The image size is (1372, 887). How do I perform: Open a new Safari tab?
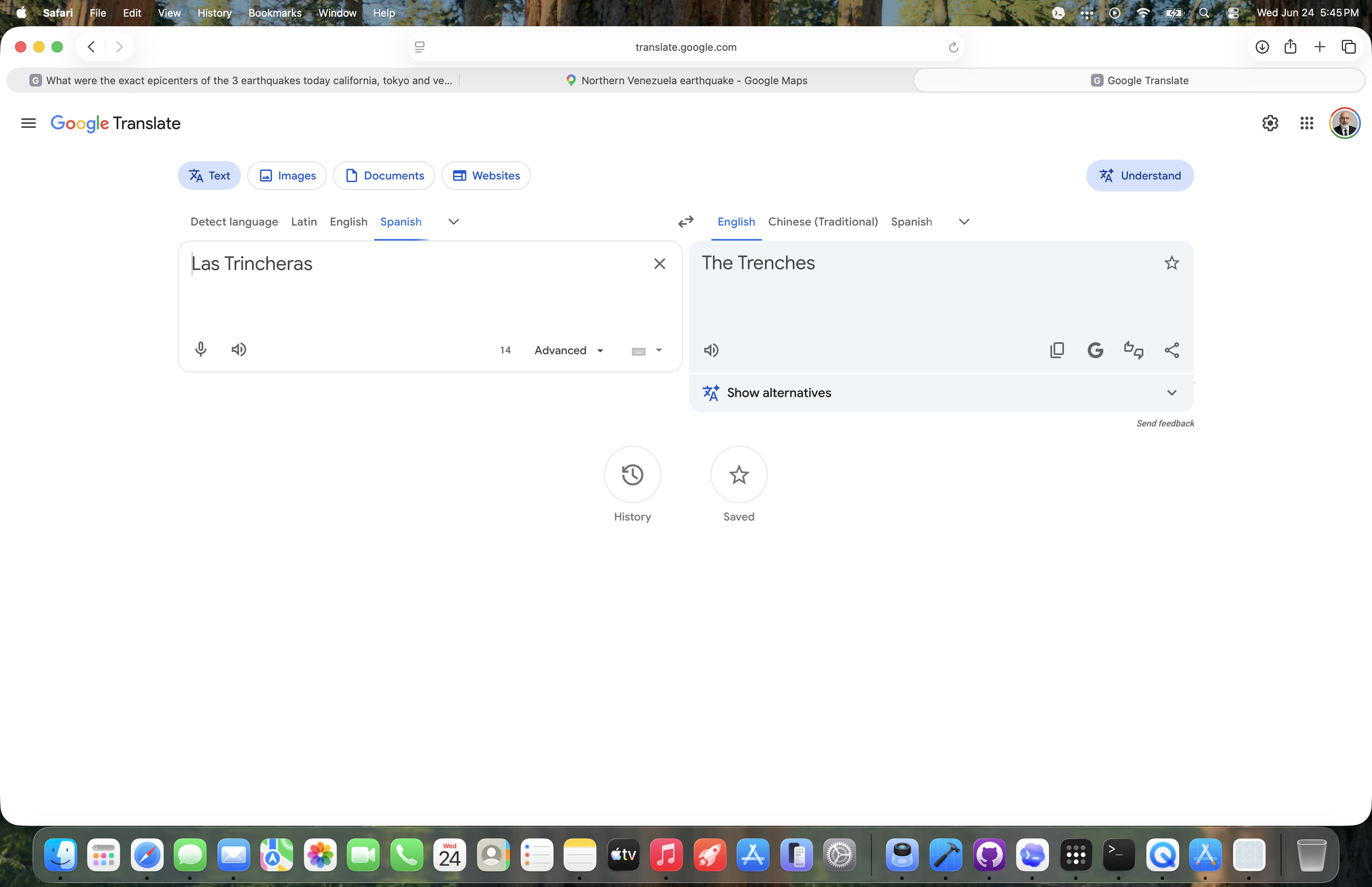click(x=1320, y=47)
